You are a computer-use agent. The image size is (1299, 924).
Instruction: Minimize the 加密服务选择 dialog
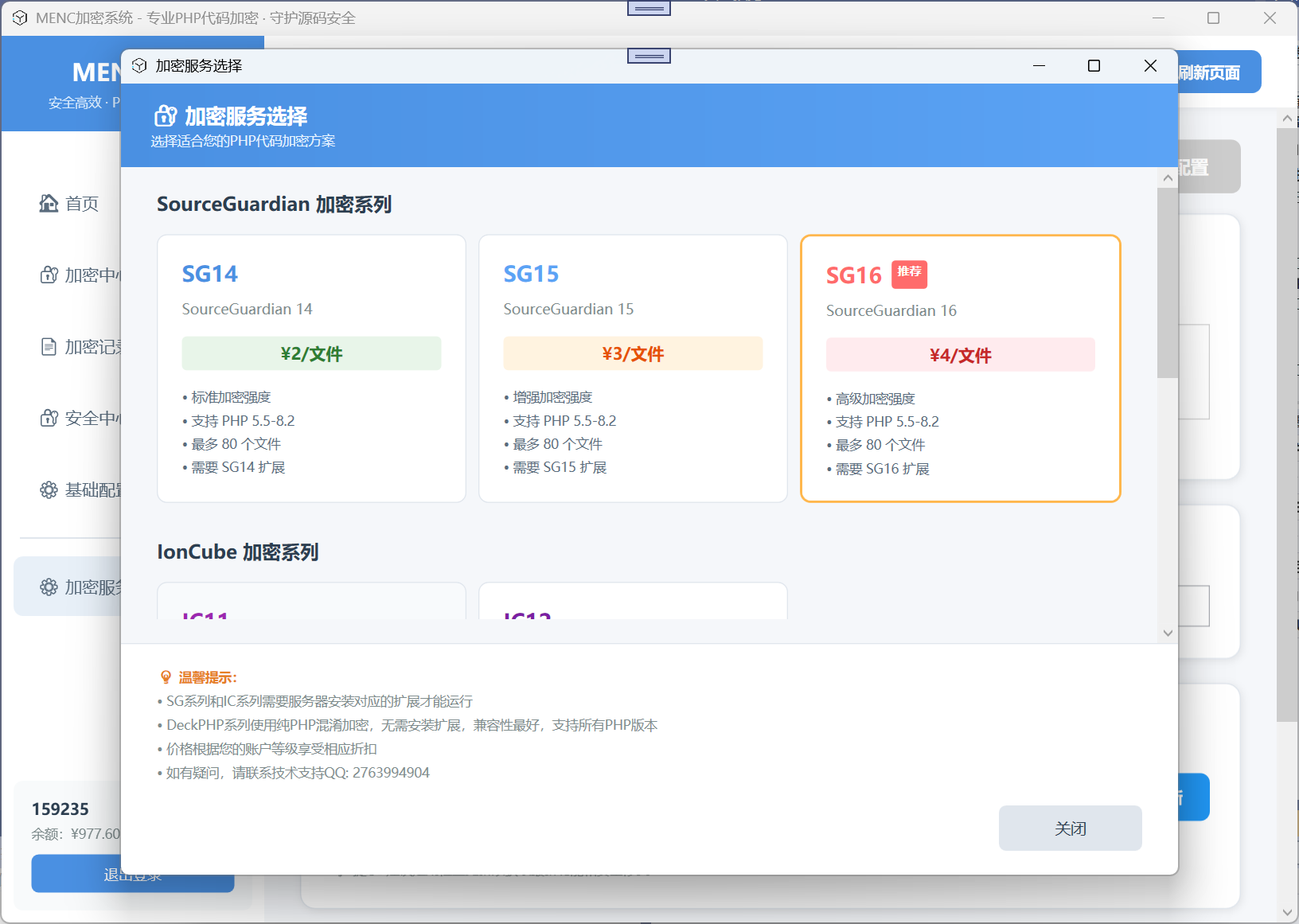click(x=1039, y=66)
